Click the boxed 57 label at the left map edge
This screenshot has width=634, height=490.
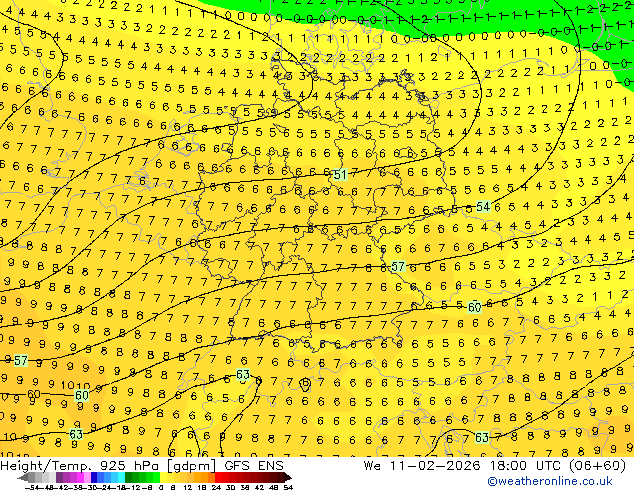(21, 360)
